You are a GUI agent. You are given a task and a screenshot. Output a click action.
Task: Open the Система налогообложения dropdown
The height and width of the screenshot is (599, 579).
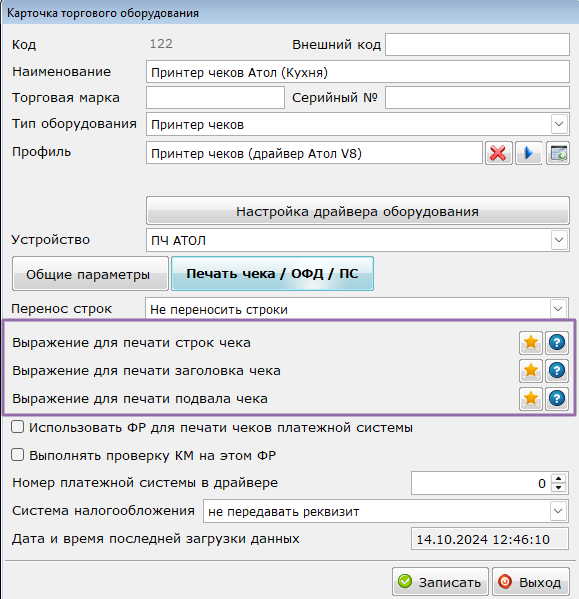[x=558, y=511]
